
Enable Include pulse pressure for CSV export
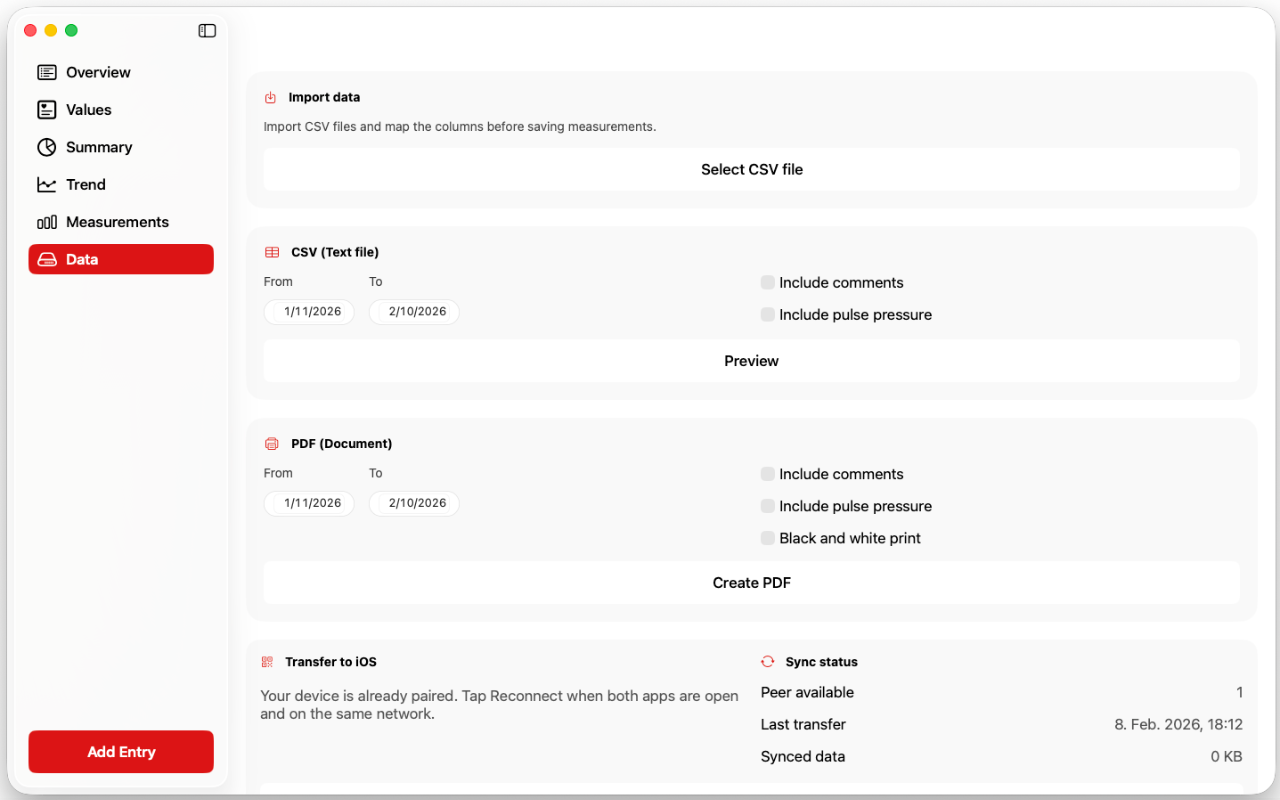click(768, 315)
